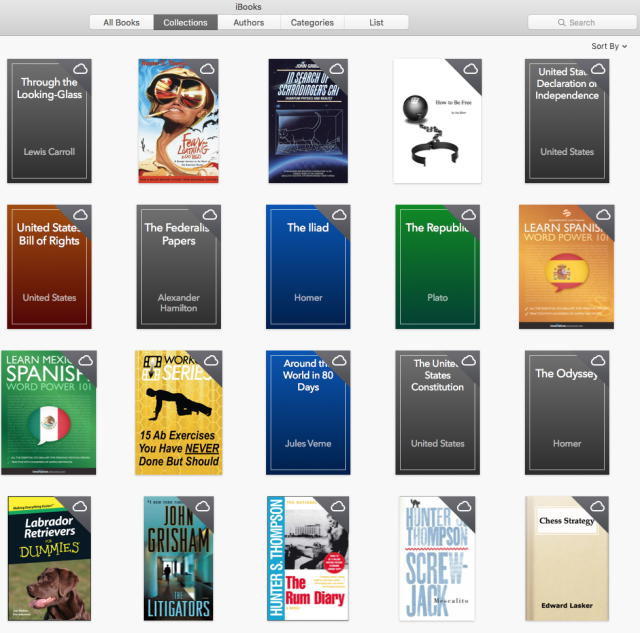Click cloud icon on Fear and Loathing cover
This screenshot has height=633, width=640.
pos(207,69)
